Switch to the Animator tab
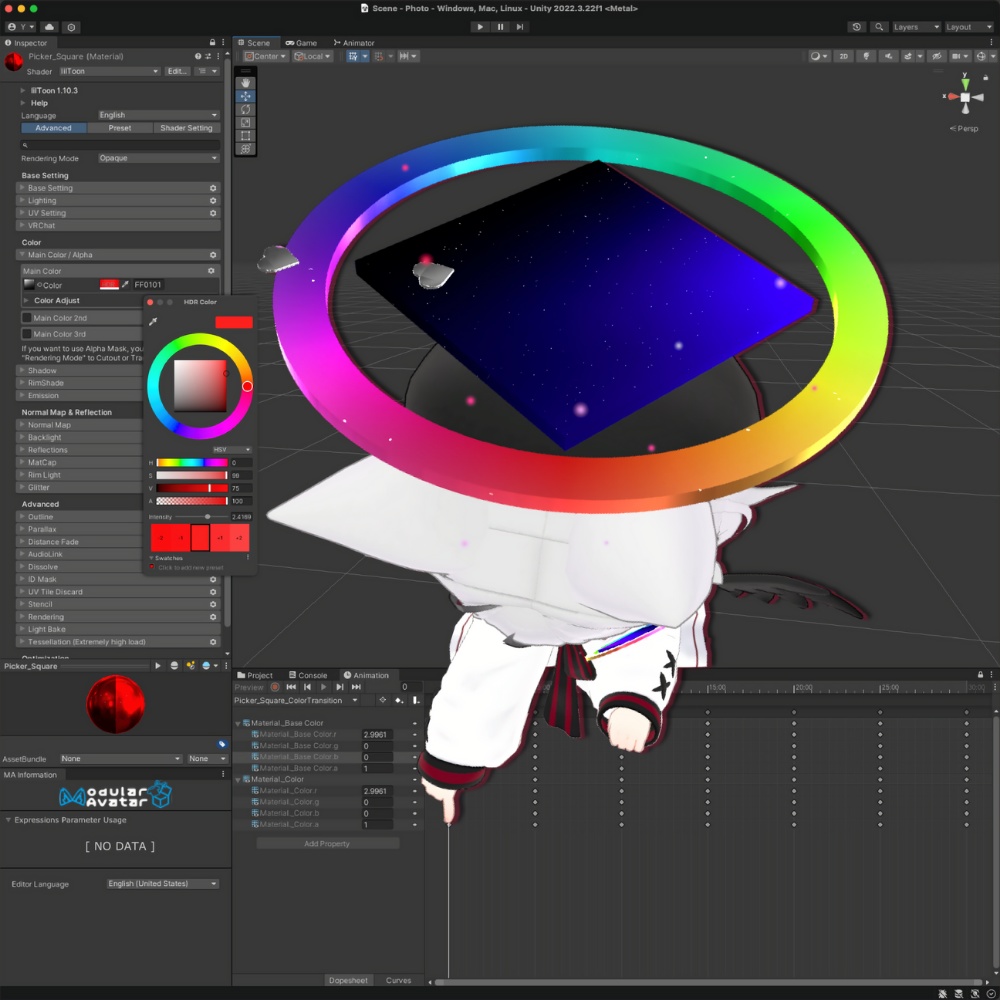 pos(354,43)
